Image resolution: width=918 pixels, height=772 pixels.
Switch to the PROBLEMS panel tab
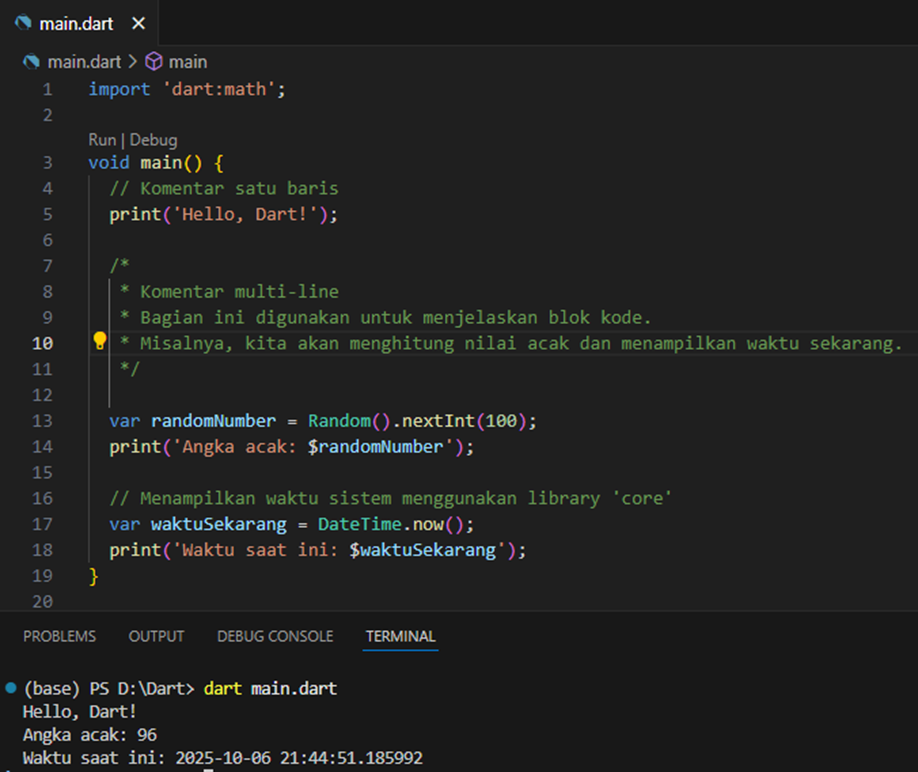(x=60, y=636)
